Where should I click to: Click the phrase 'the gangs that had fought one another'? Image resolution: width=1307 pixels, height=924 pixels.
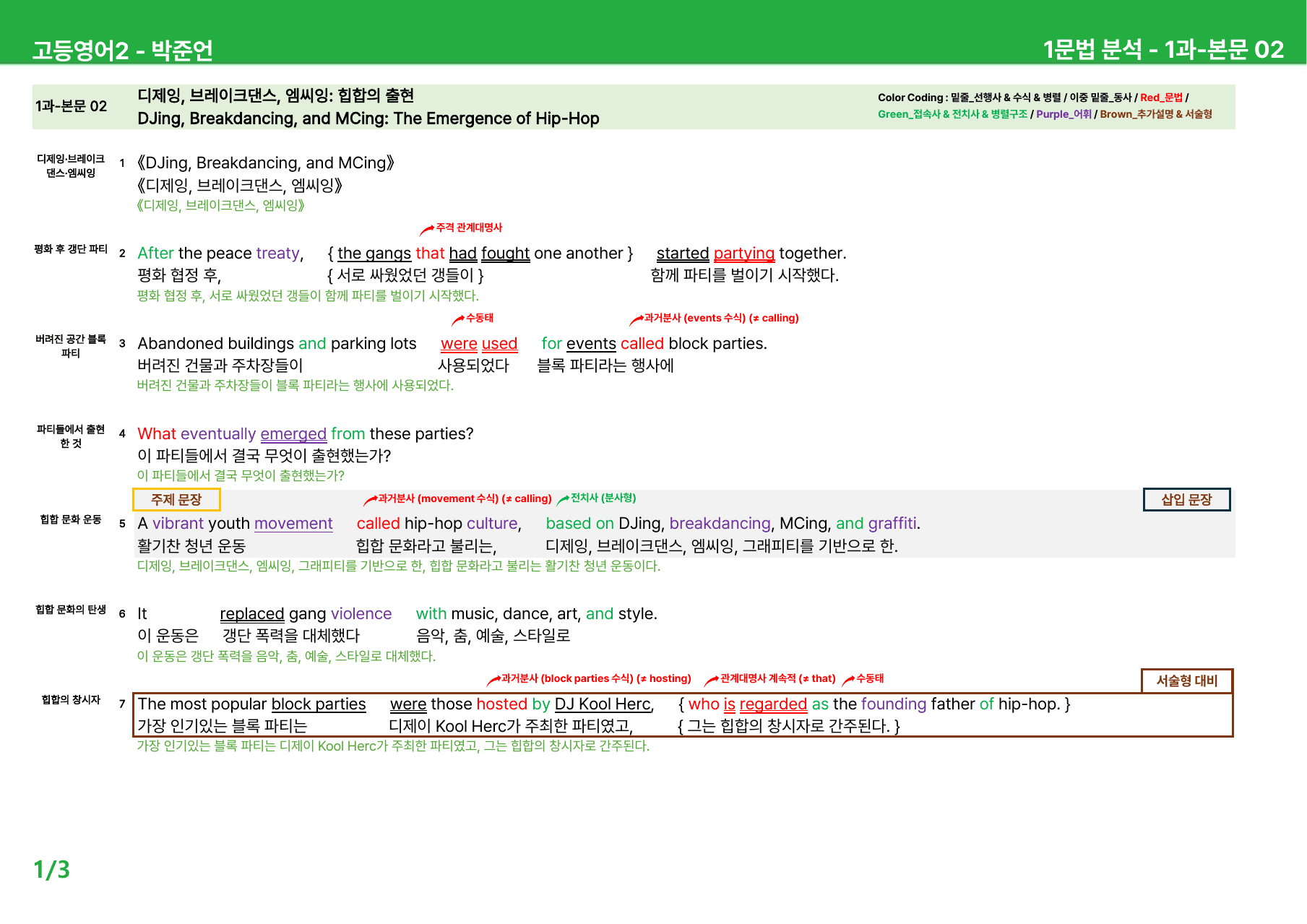coord(480,254)
